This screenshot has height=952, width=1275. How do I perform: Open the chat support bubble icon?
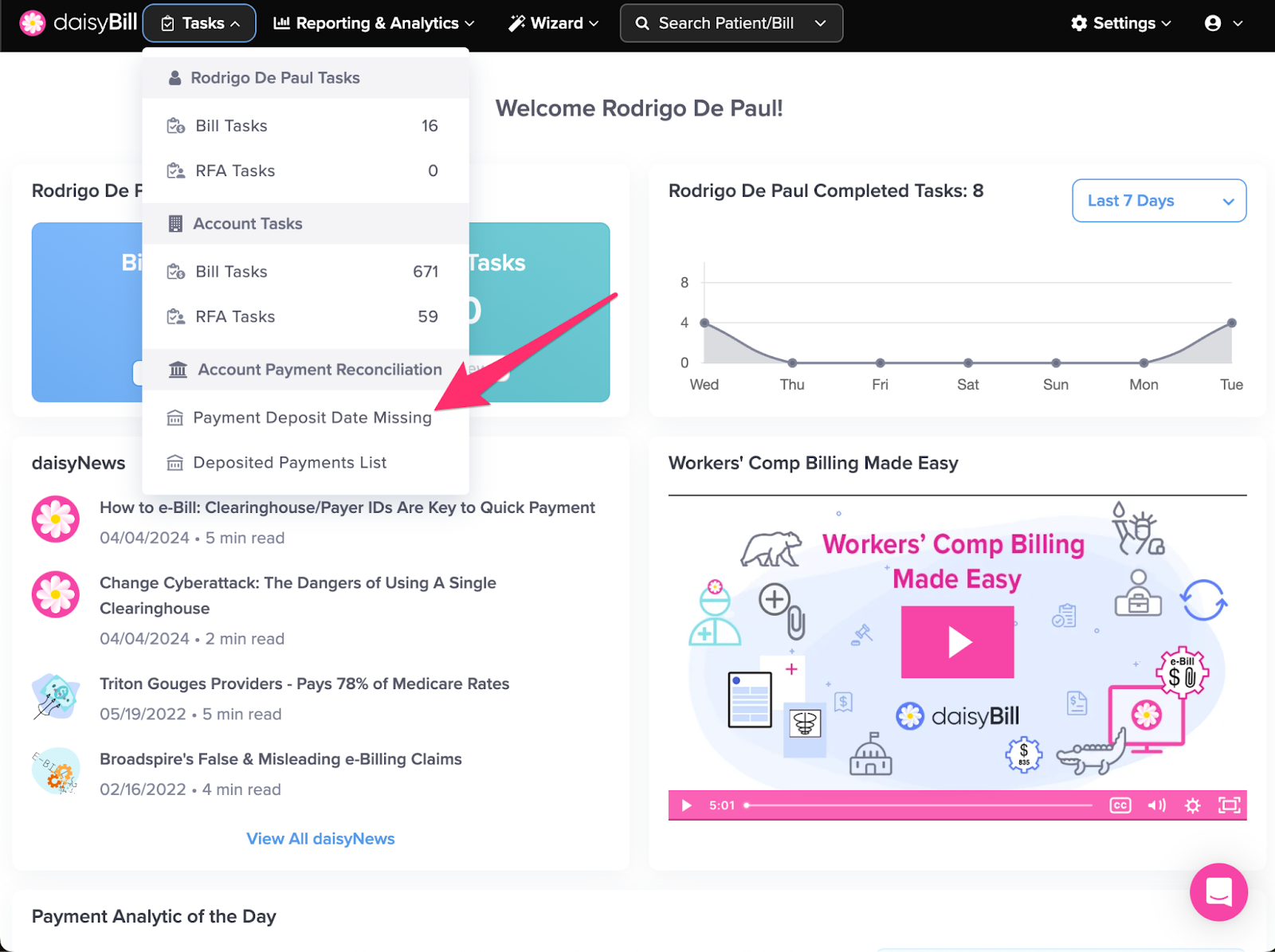(1218, 891)
